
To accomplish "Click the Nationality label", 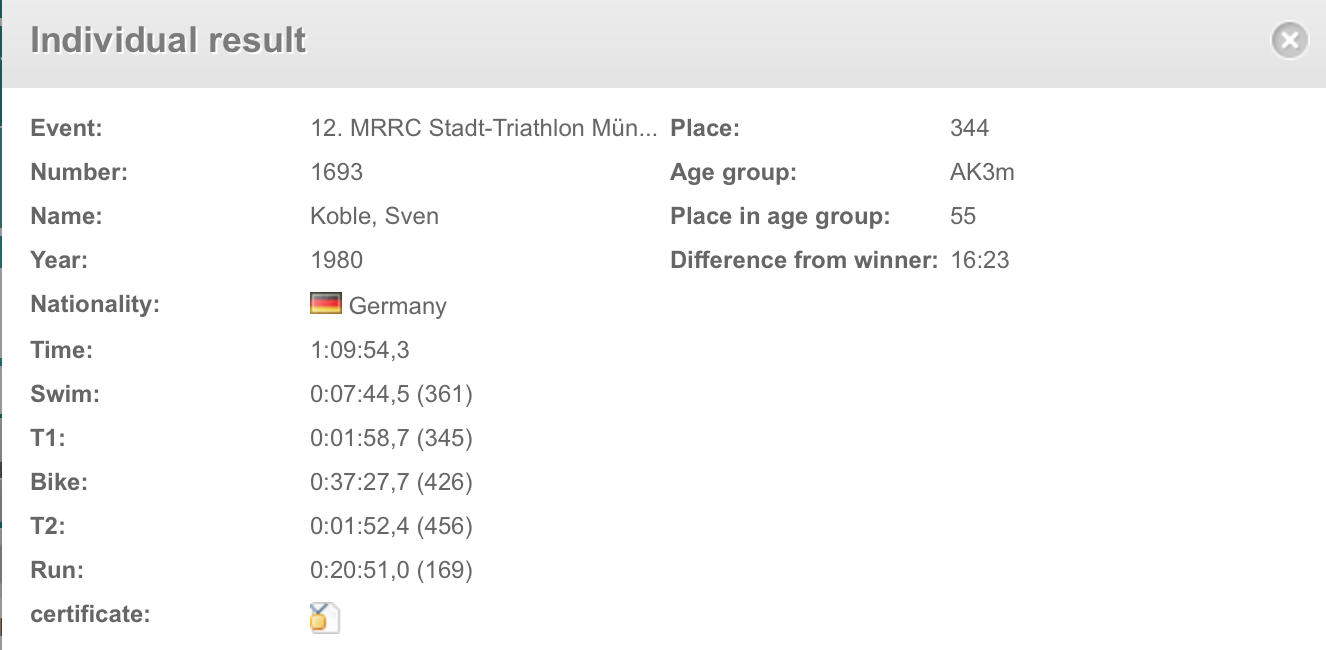I will 95,305.
